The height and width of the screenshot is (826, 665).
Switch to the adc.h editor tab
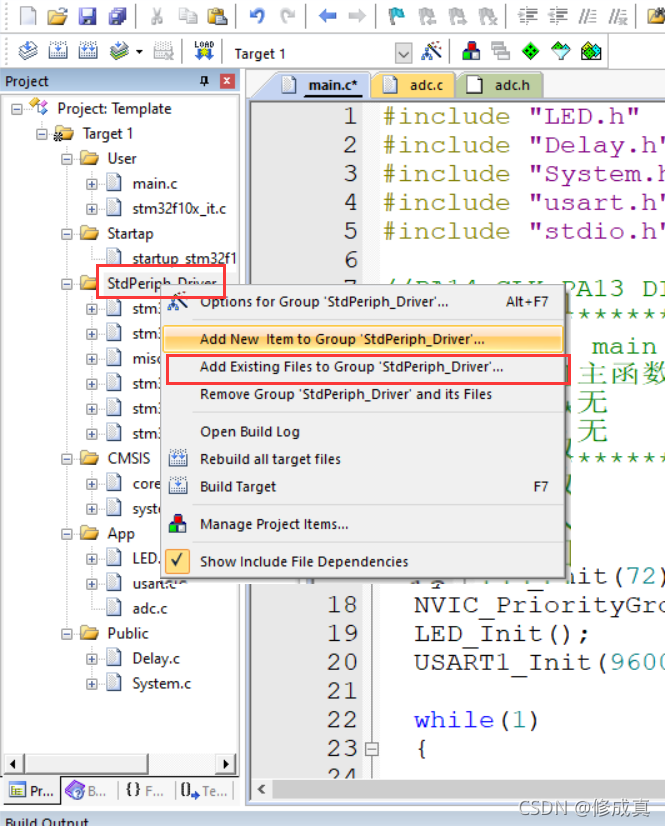pyautogui.click(x=500, y=85)
